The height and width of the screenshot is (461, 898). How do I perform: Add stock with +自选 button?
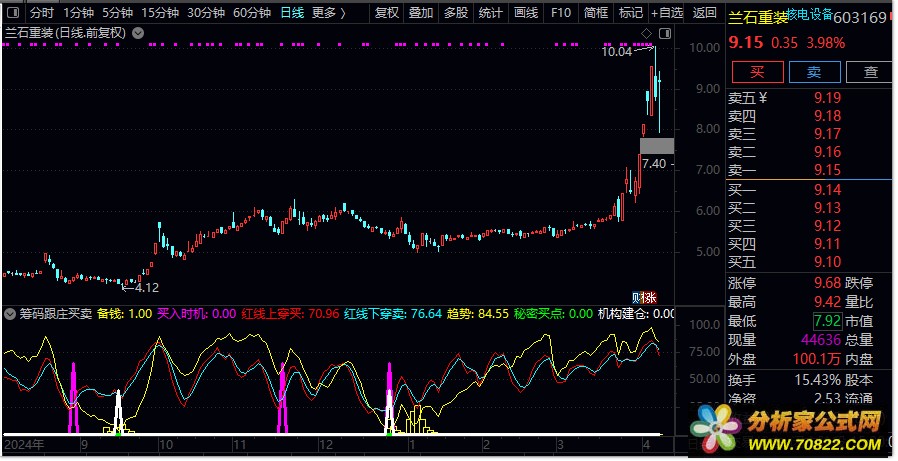(667, 13)
